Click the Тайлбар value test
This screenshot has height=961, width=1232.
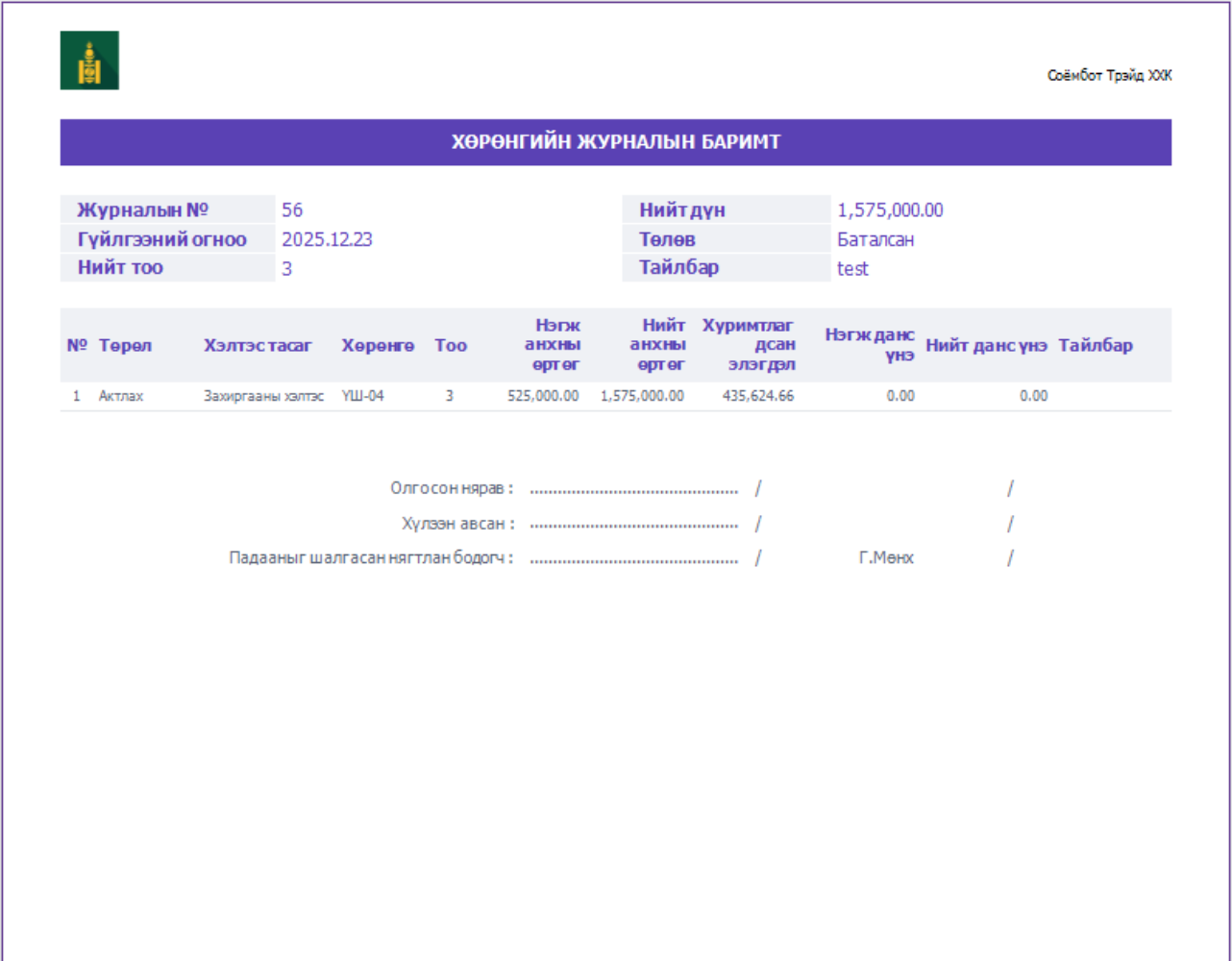coord(852,269)
